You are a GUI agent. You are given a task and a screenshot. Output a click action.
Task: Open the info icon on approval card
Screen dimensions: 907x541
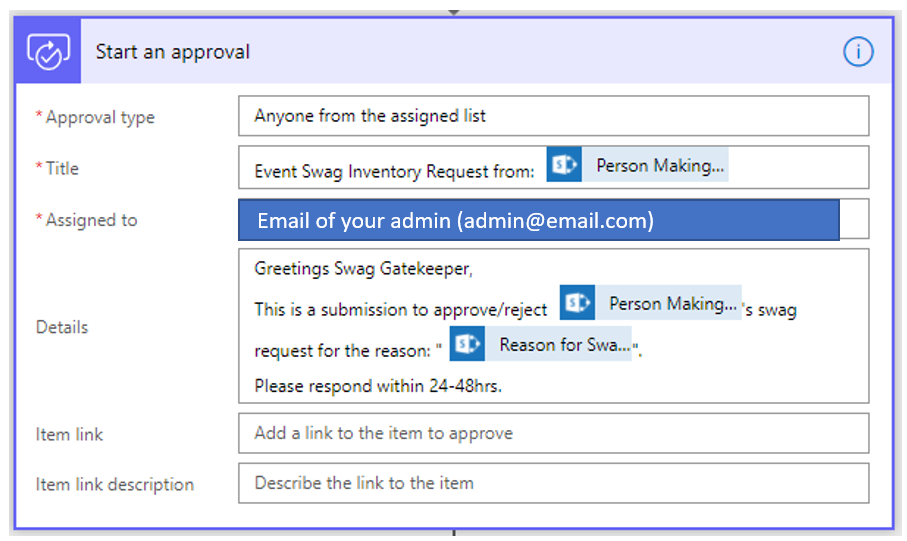click(x=858, y=52)
